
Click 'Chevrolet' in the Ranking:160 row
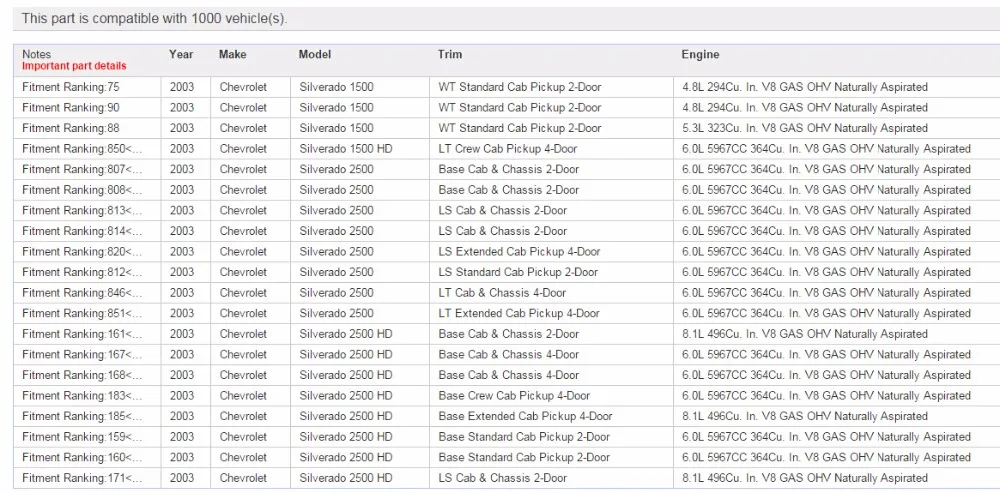point(250,457)
